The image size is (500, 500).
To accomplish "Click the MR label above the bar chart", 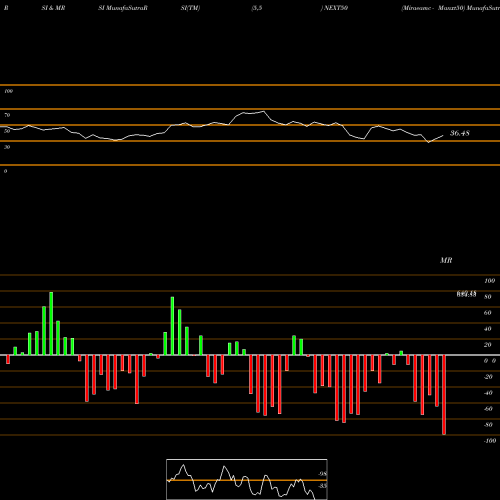I will (446, 260).
